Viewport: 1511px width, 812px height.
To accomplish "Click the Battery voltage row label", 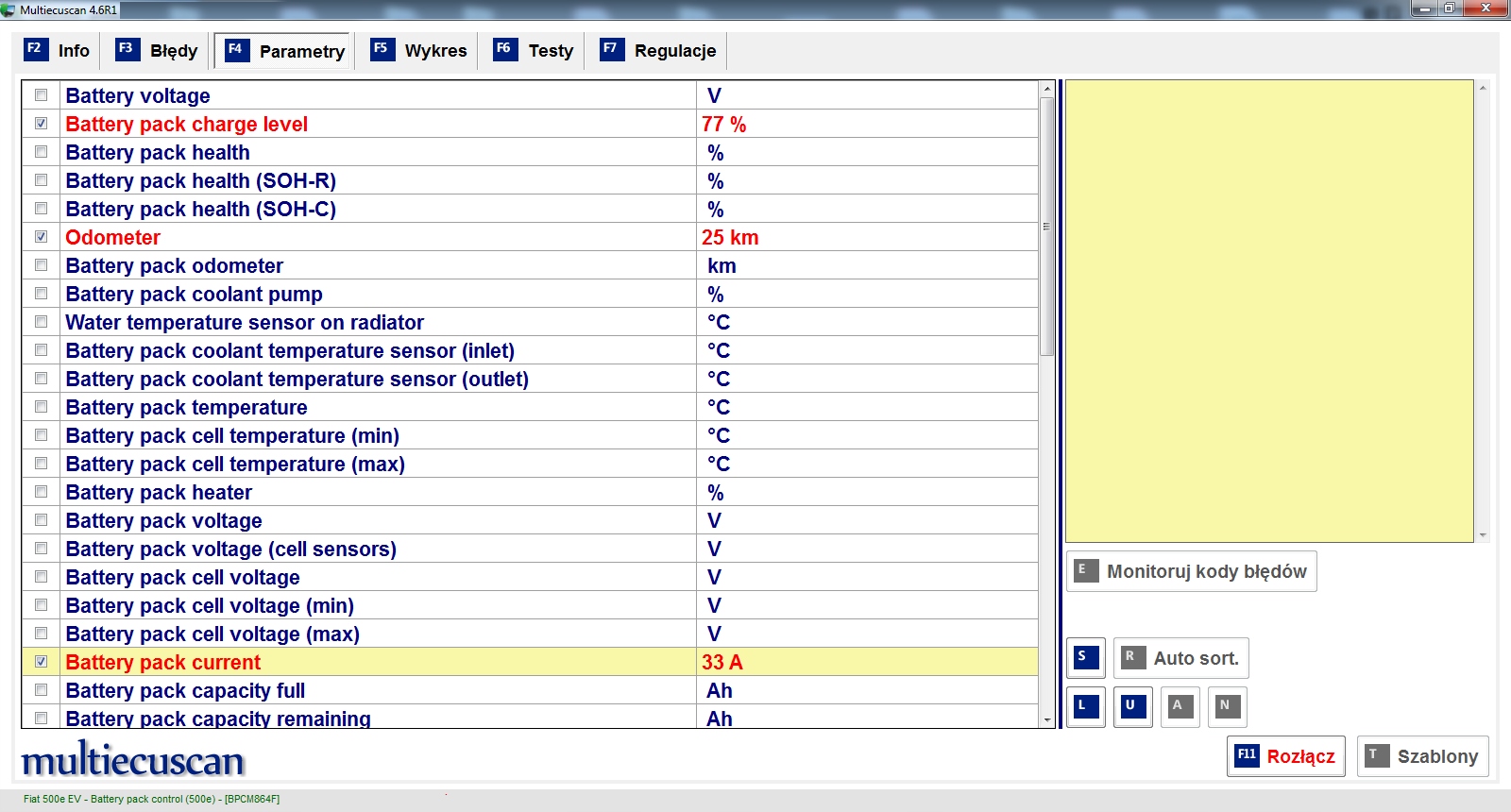I will (138, 95).
